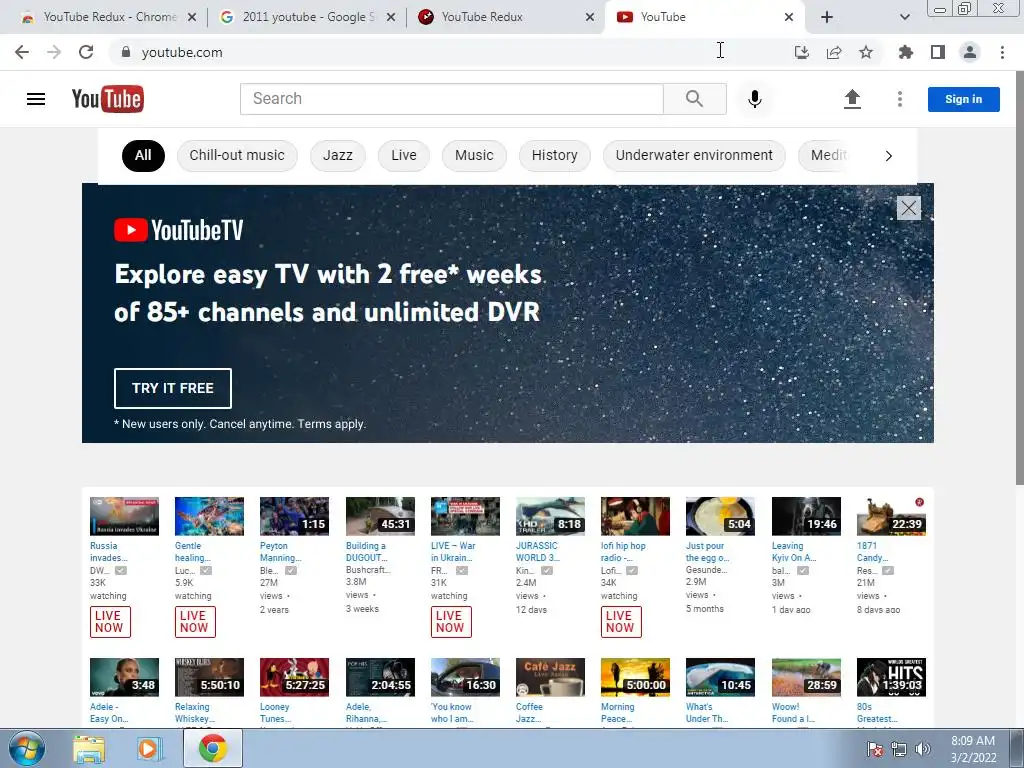Open Coffee Jazz video thumbnail
The image size is (1024, 768).
[550, 677]
